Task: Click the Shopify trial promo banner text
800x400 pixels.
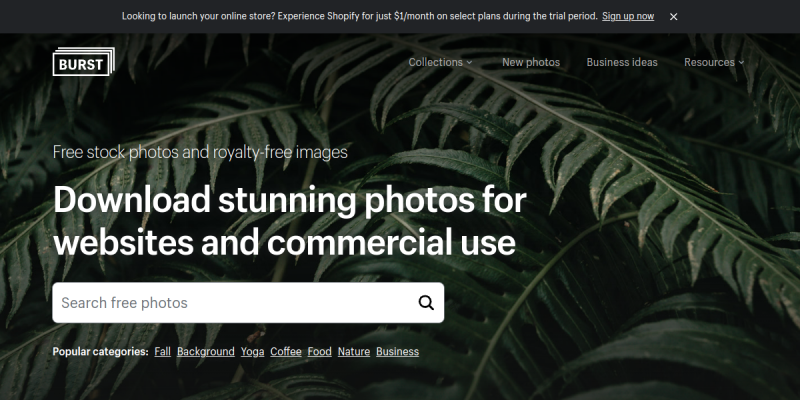Action: pos(359,16)
